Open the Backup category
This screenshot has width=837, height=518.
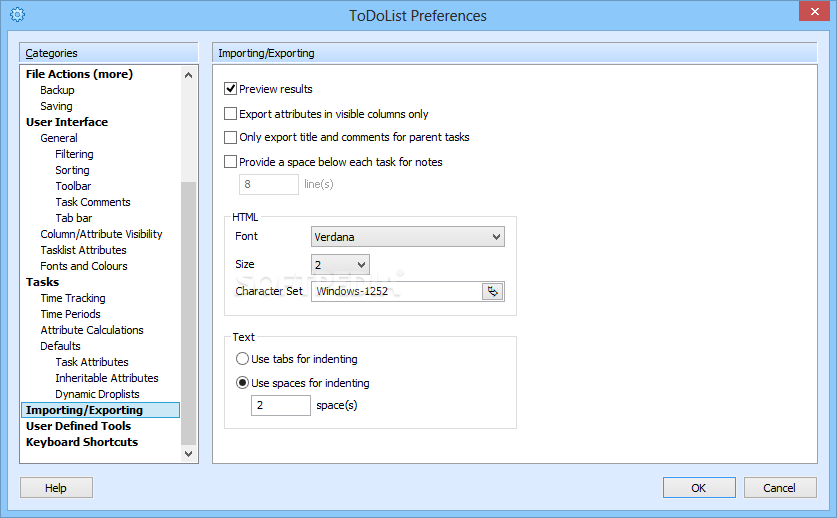pos(57,90)
